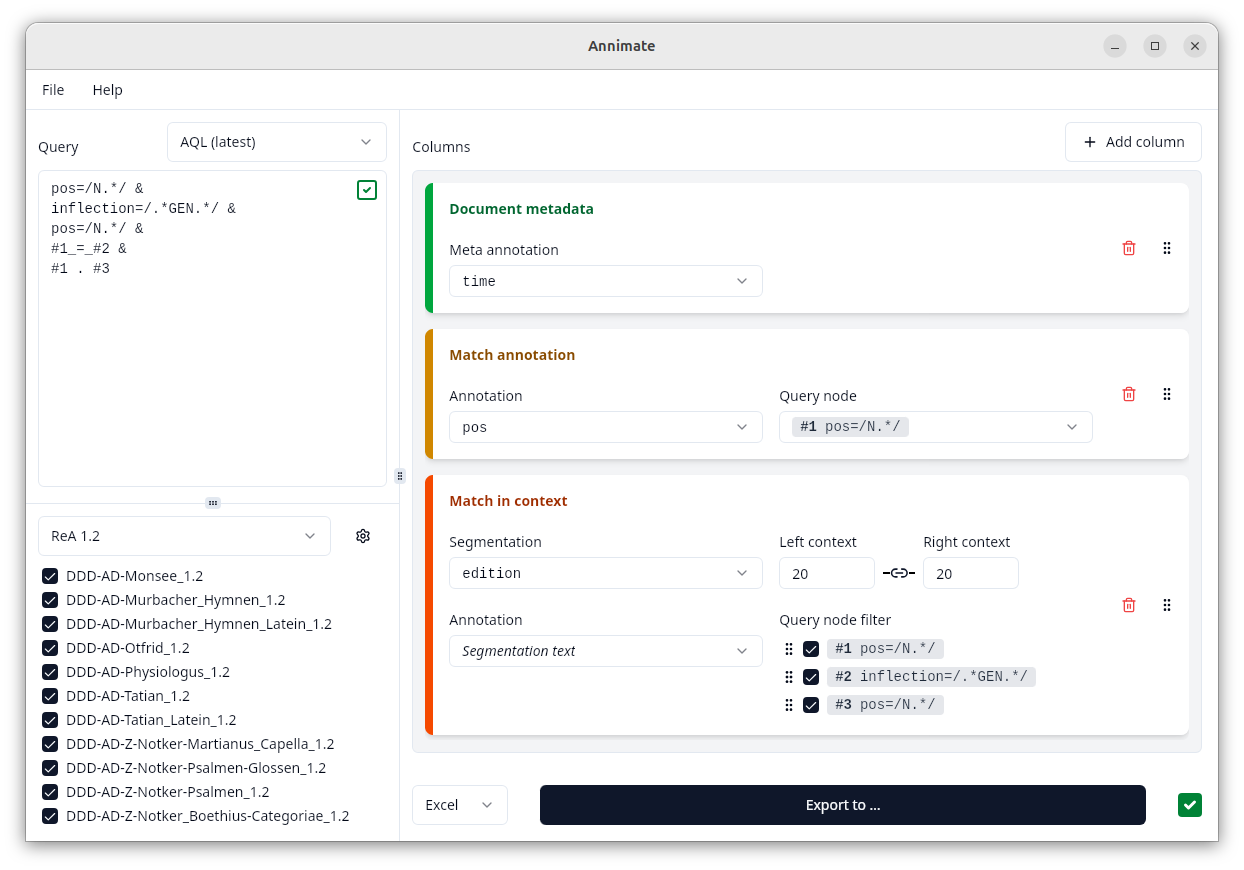The height and width of the screenshot is (870, 1244).
Task: Click the Document metadata heading
Action: (x=521, y=209)
